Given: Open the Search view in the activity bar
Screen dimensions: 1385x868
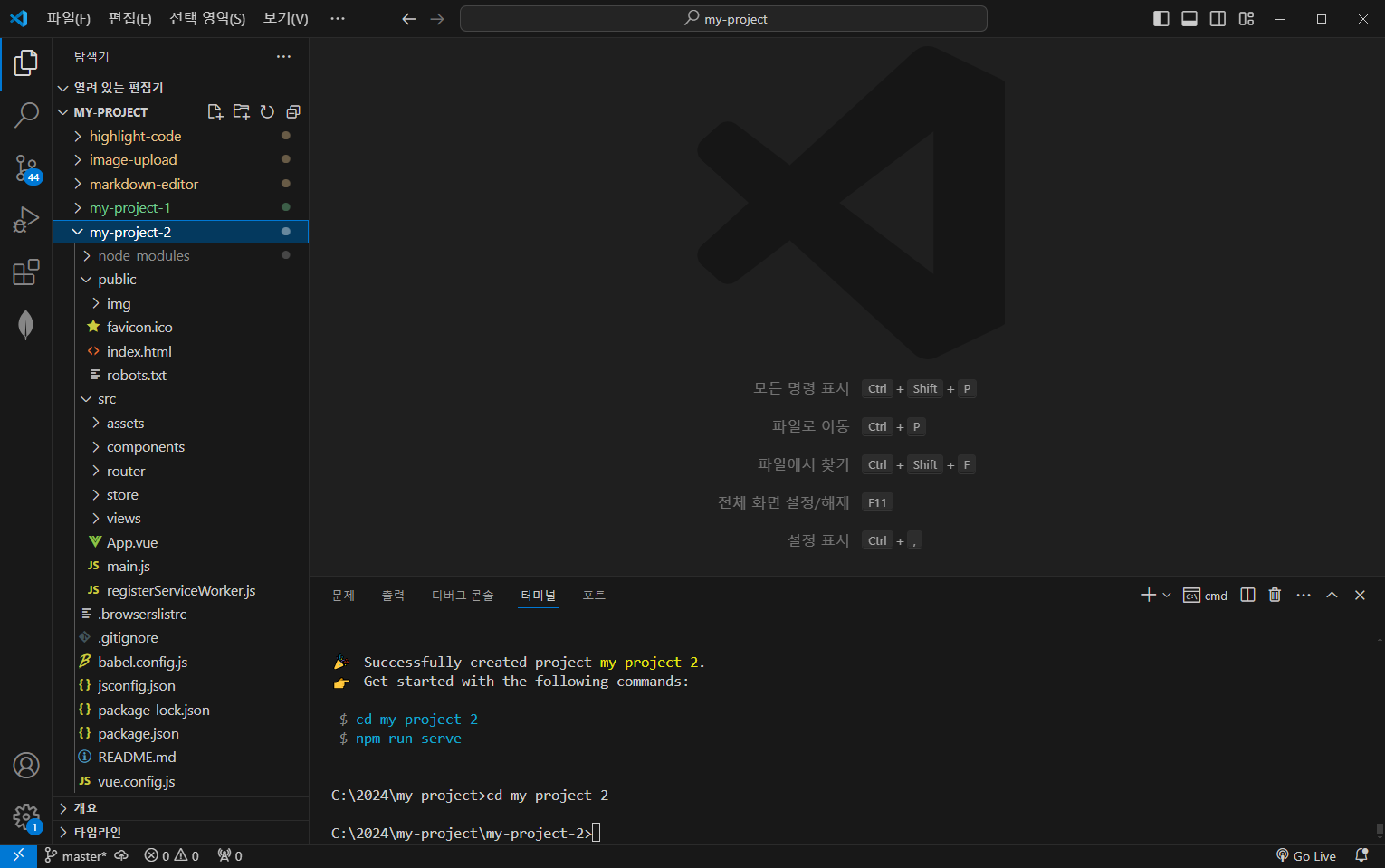Looking at the screenshot, I should pyautogui.click(x=26, y=115).
